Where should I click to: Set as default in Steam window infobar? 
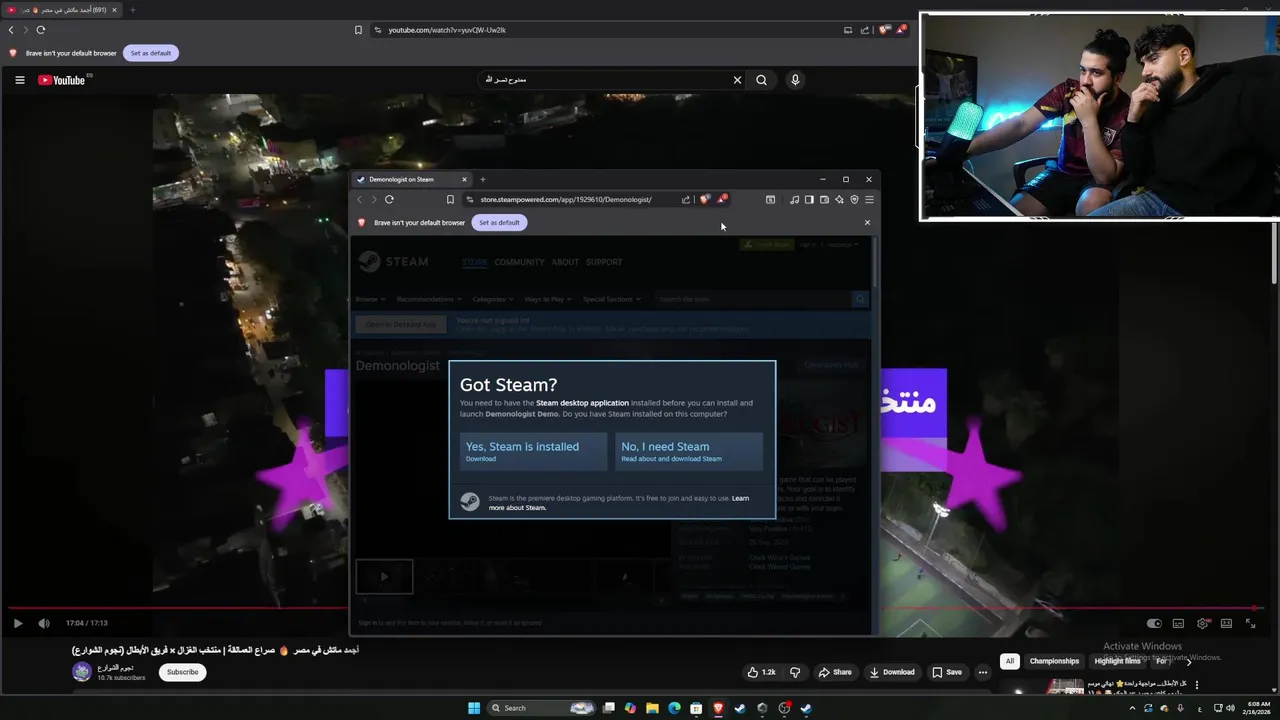click(x=499, y=222)
